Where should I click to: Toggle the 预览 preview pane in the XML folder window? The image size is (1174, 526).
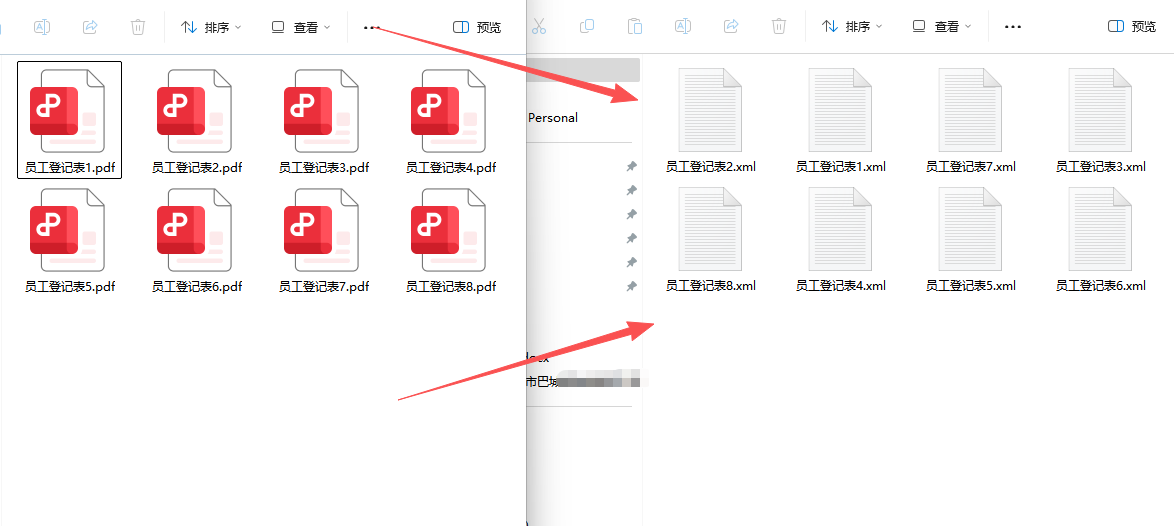click(1131, 26)
